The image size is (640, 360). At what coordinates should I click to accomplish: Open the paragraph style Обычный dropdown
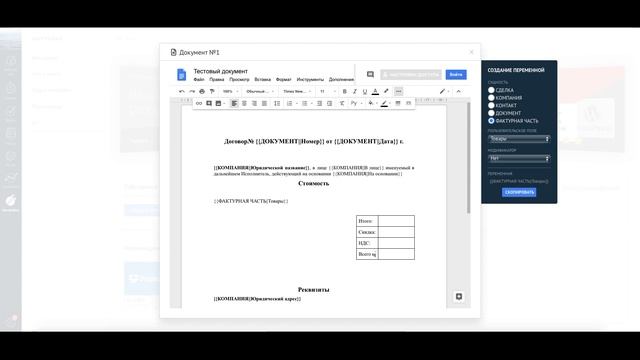260,91
